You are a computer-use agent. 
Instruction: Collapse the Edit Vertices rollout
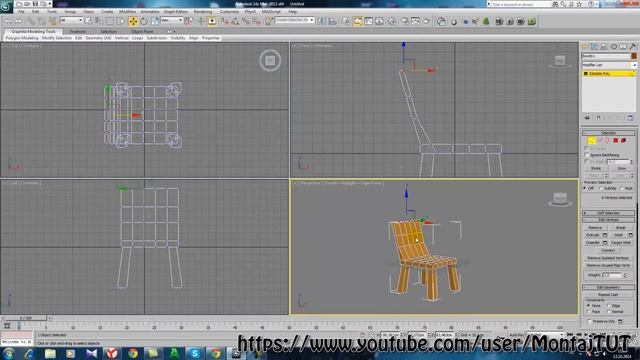(609, 220)
